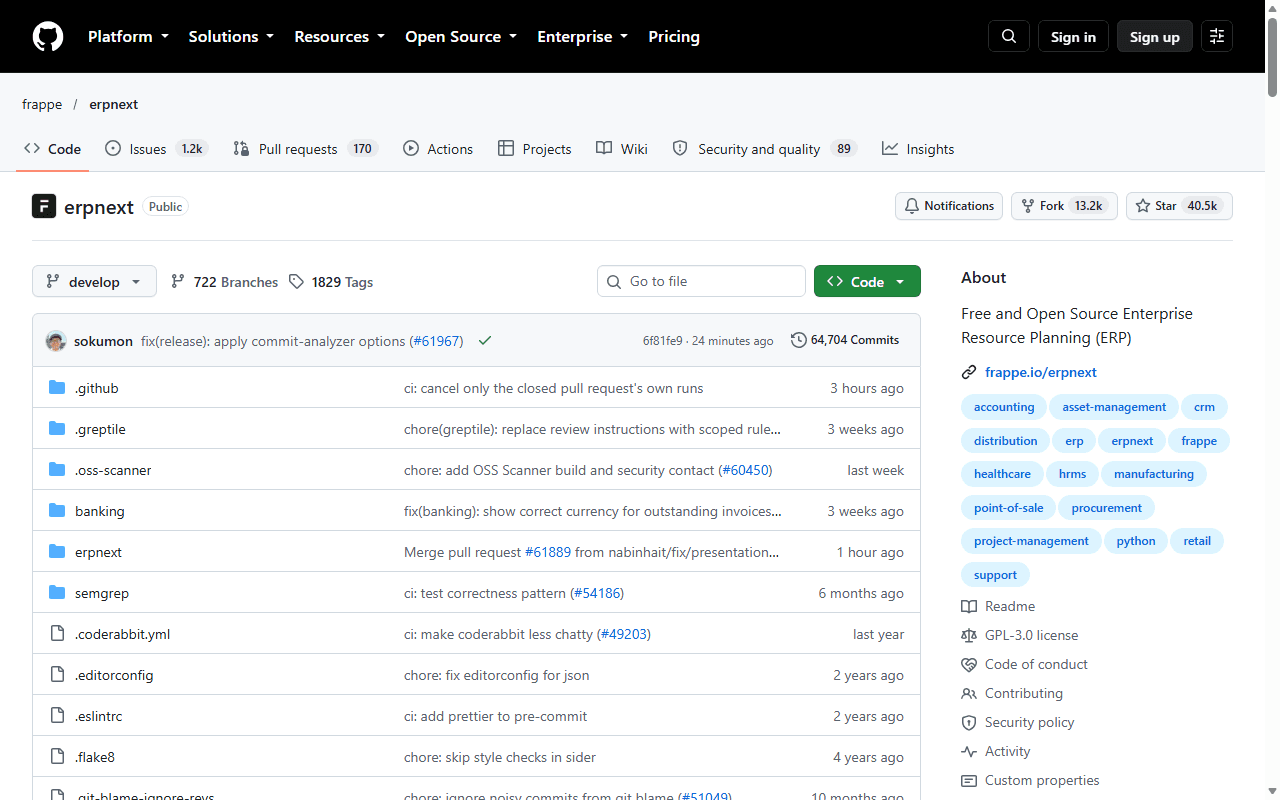The width and height of the screenshot is (1280, 800).
Task: Click the shield icon beside Security policy
Action: pyautogui.click(x=969, y=722)
